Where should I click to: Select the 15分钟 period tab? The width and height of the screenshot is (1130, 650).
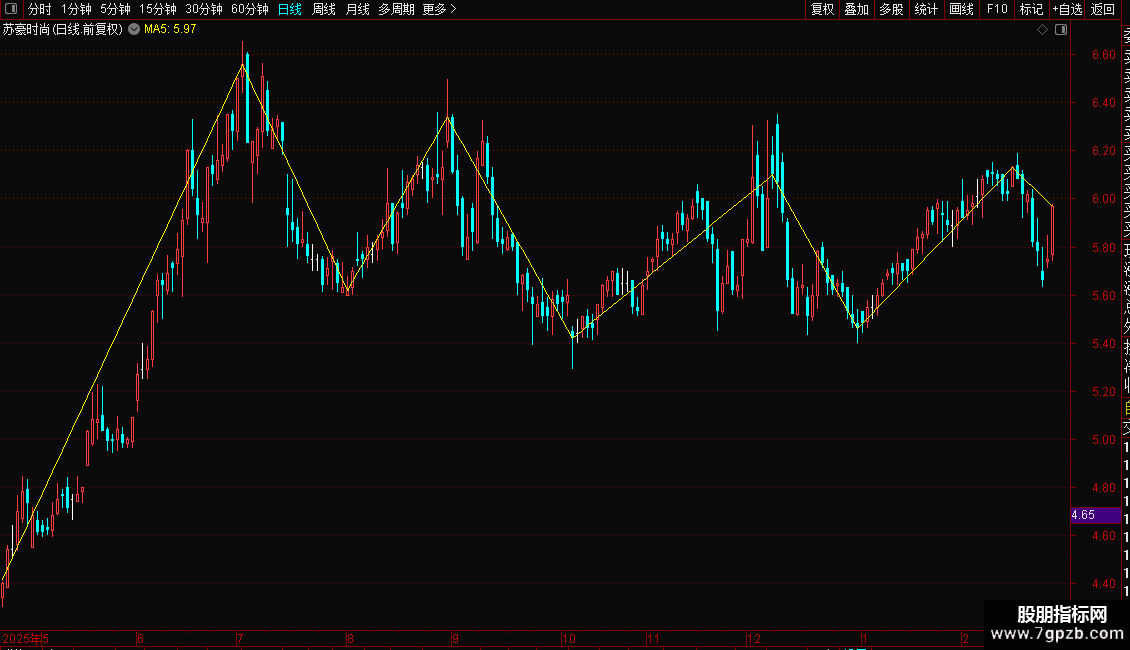pos(158,9)
